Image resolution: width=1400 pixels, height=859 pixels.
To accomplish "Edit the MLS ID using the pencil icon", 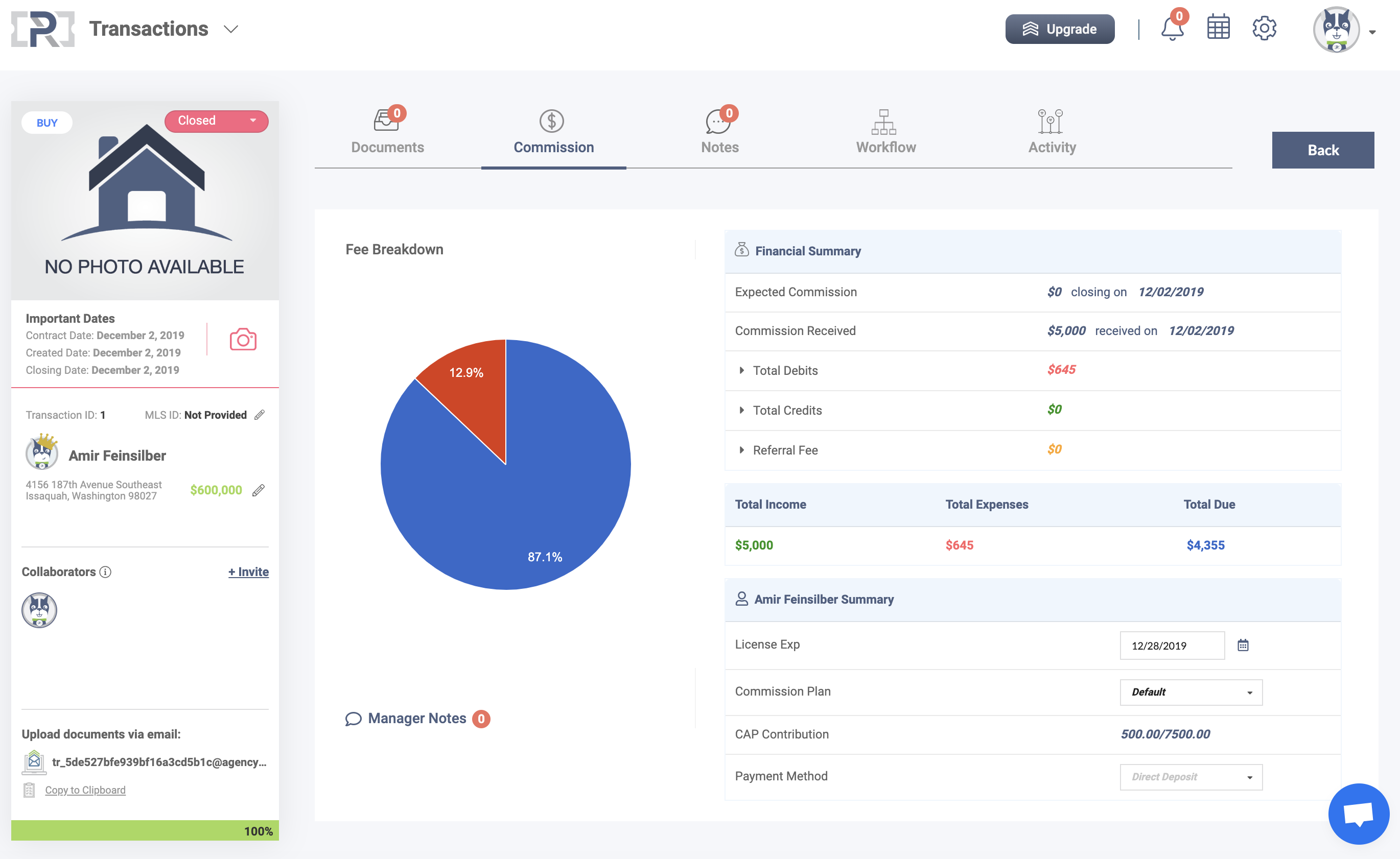I will point(261,415).
